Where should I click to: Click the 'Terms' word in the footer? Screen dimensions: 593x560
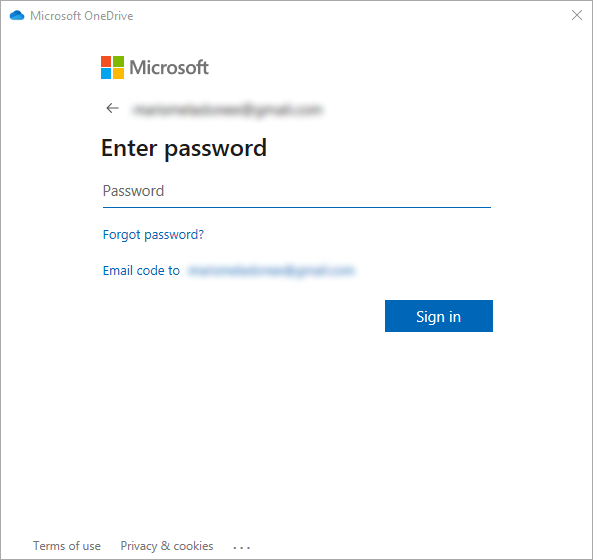[x=49, y=546]
